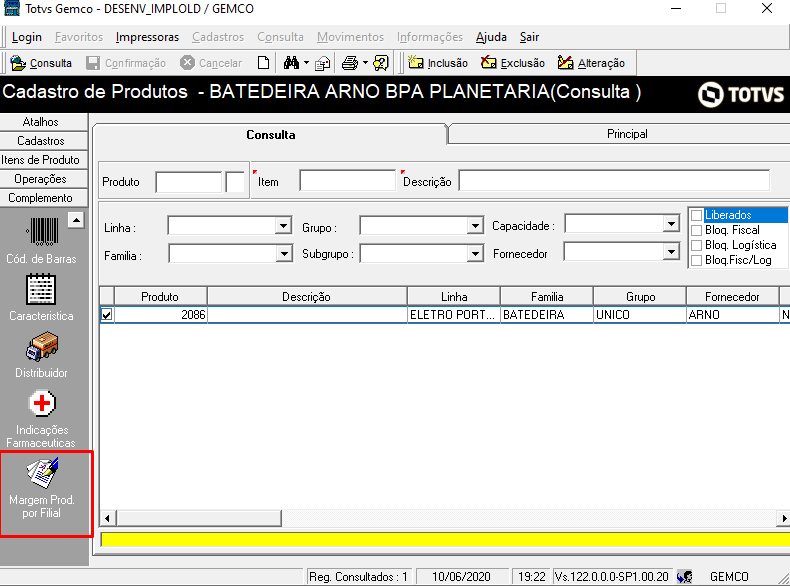Open the Caracteristica sidebar shortcut

pyautogui.click(x=41, y=297)
